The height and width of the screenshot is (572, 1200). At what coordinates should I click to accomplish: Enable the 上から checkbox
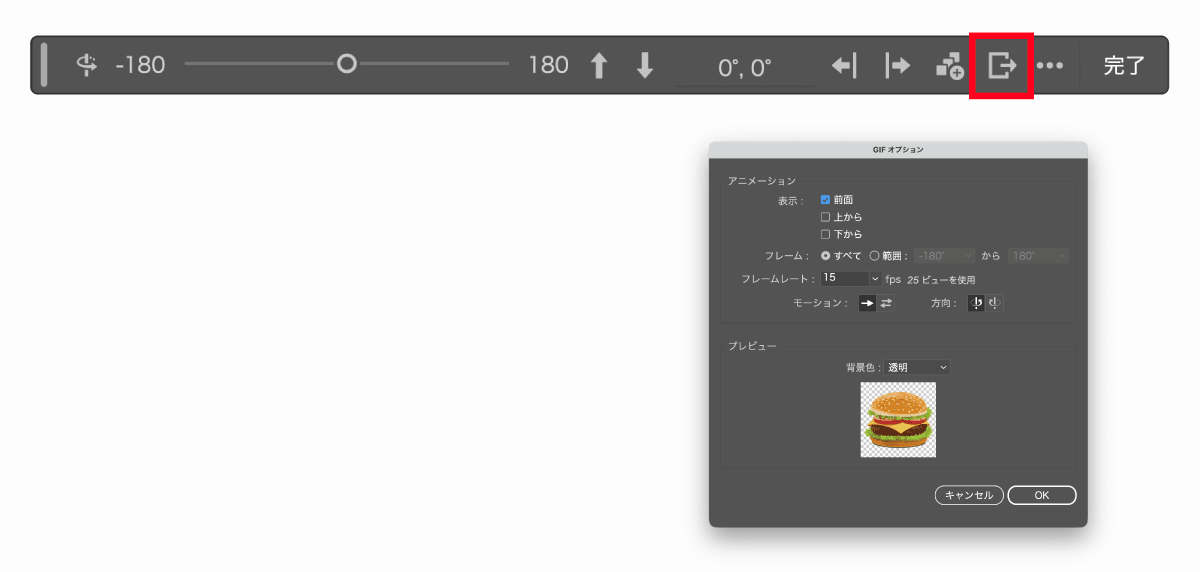click(825, 217)
